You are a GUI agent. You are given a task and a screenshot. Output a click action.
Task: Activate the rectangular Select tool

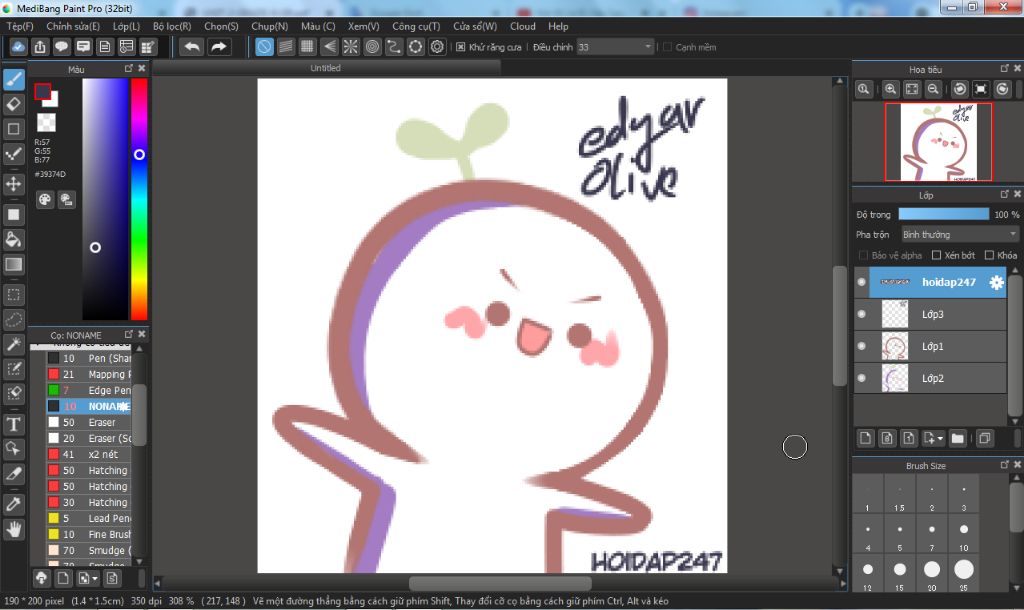[x=14, y=295]
